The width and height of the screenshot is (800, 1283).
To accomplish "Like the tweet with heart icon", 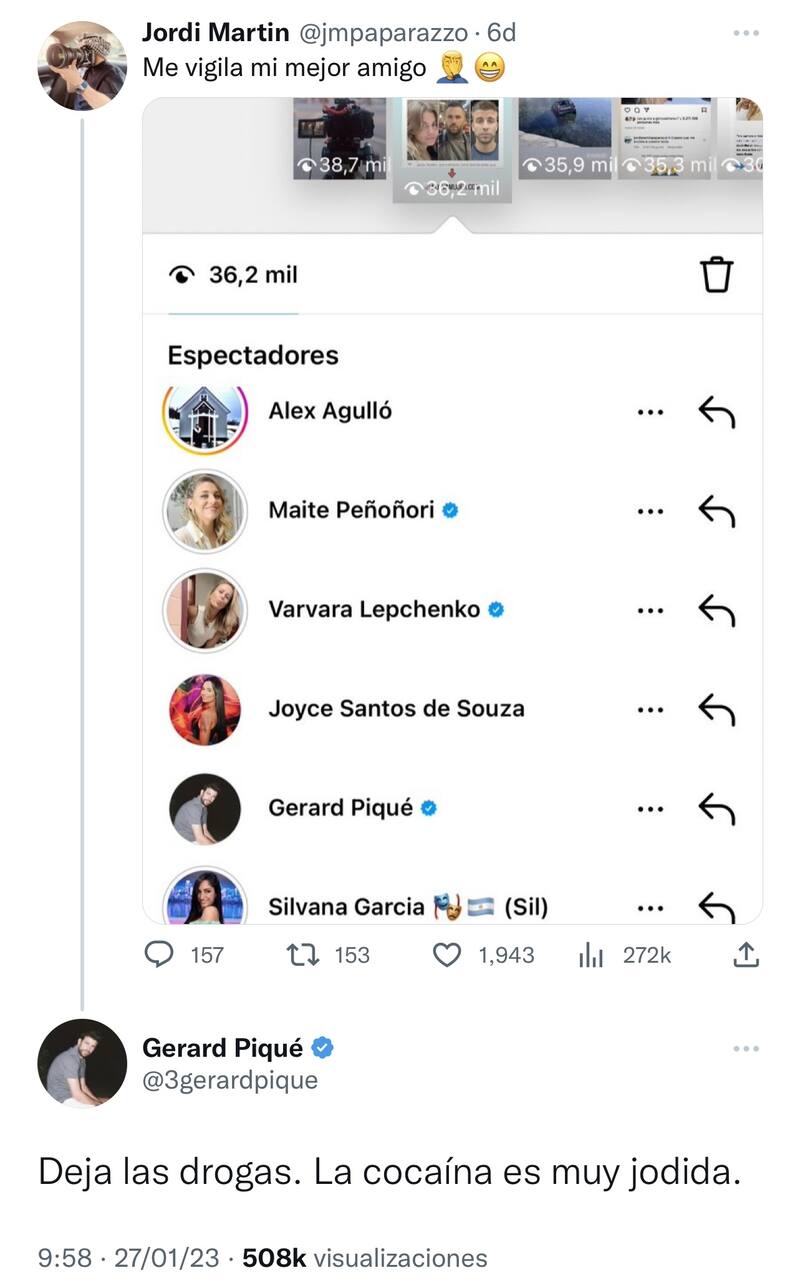I will (446, 955).
